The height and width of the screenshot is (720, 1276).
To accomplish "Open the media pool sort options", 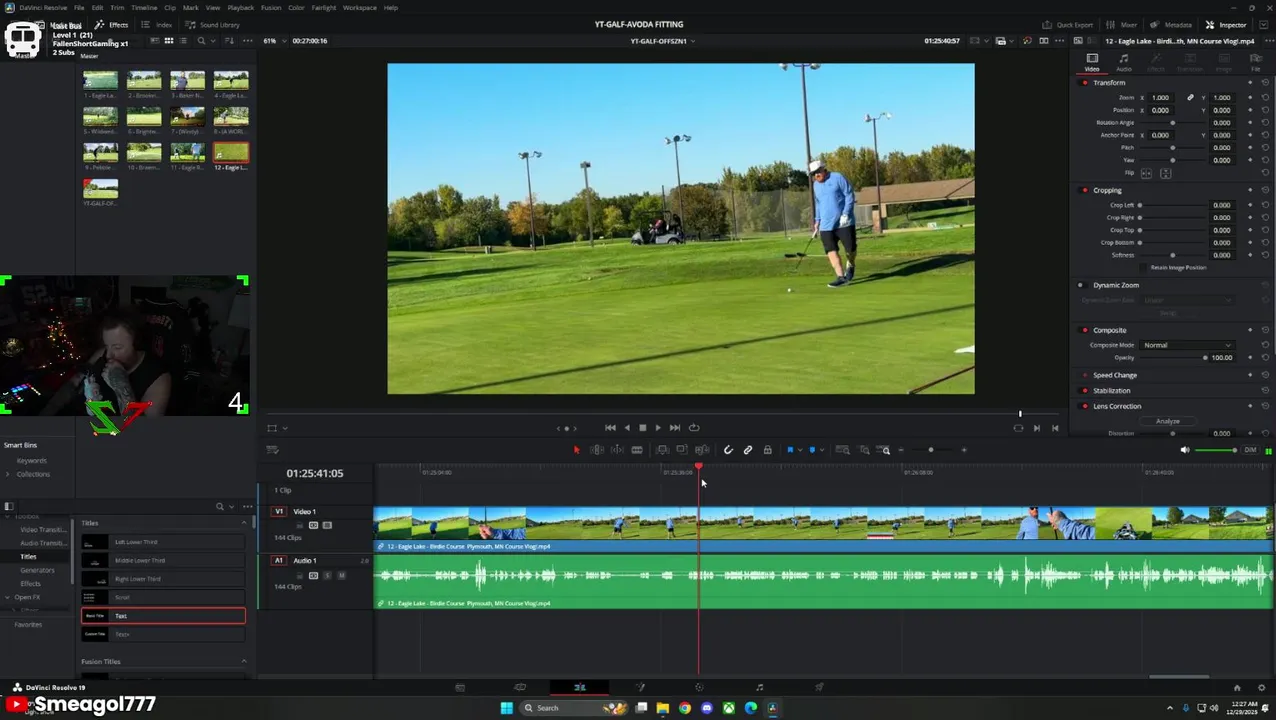I will pos(231,41).
